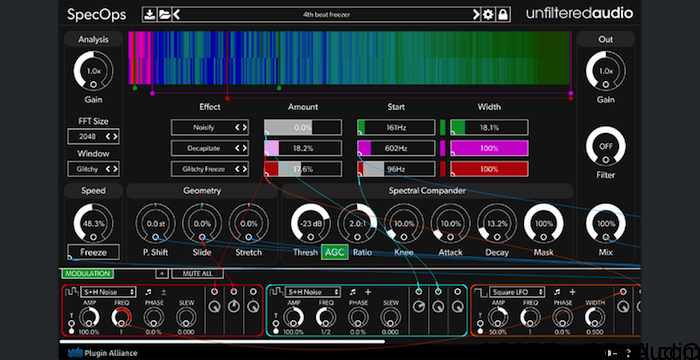Click the Mix 100% knob
700x360 pixels.
(x=606, y=223)
